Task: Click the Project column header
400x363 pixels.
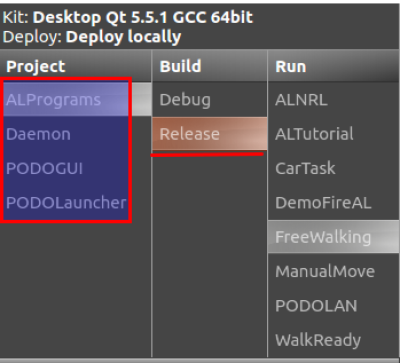Action: pyautogui.click(x=75, y=66)
